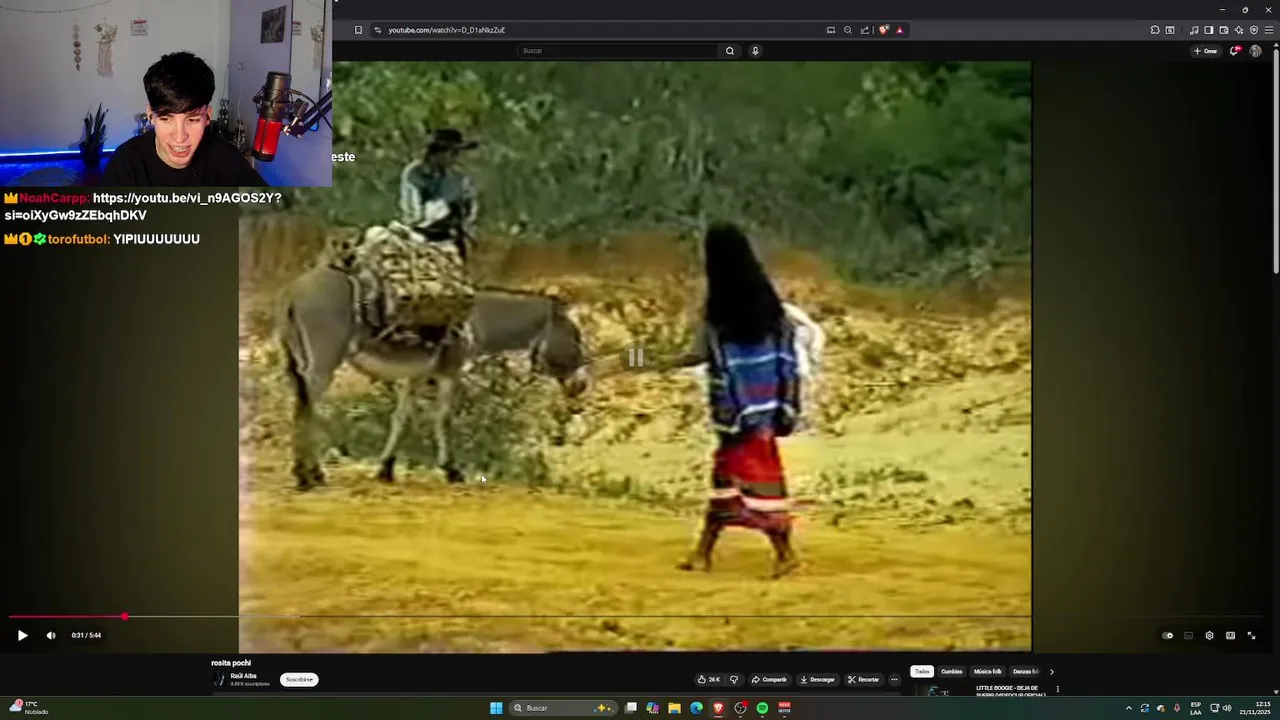Show hidden tray icons chevron
Image resolution: width=1280 pixels, height=720 pixels.
coord(1129,708)
